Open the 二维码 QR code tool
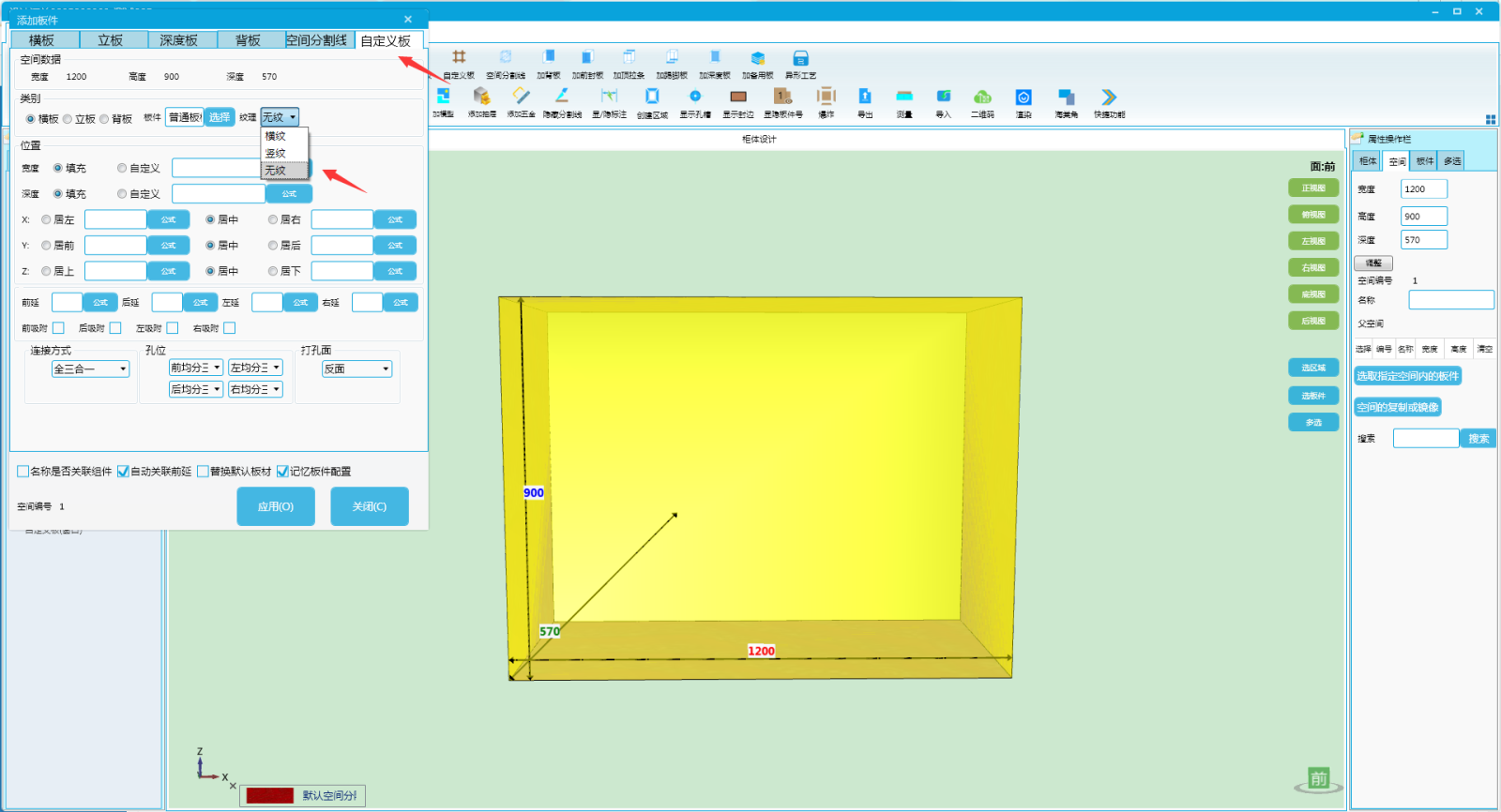The width and height of the screenshot is (1501, 812). pos(982,97)
